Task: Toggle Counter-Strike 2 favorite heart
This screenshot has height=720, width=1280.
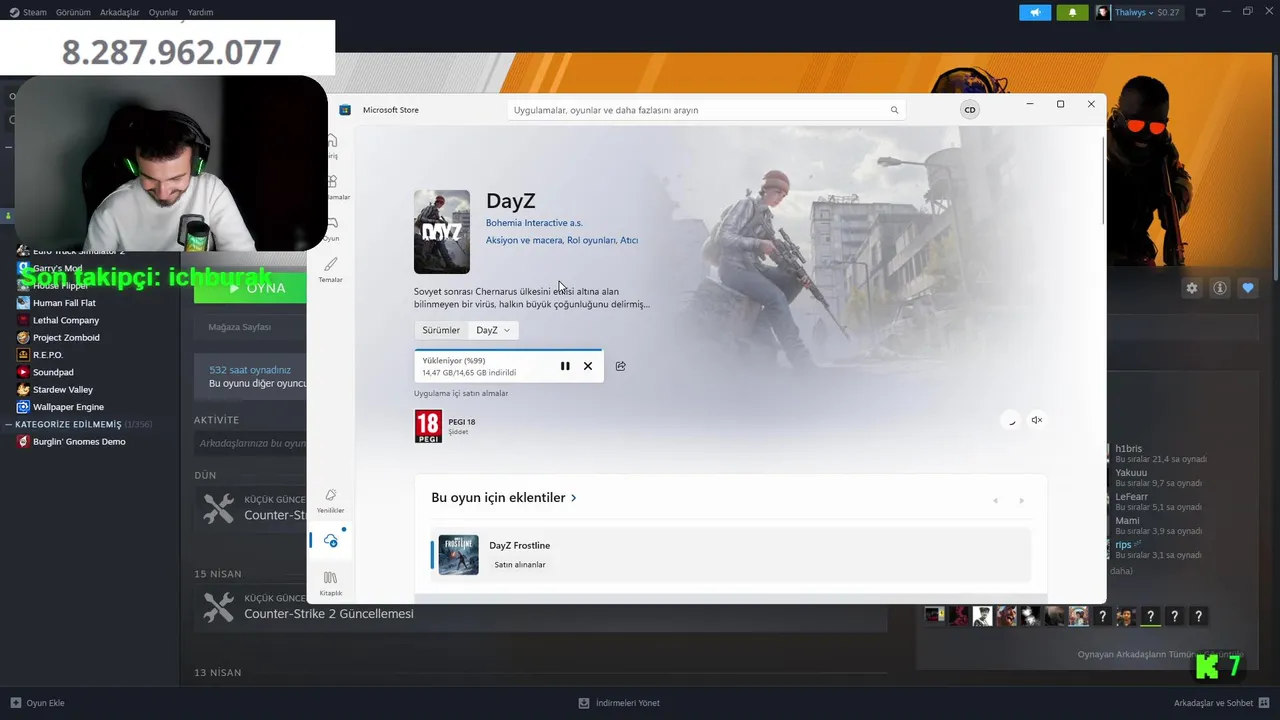Action: point(1248,288)
